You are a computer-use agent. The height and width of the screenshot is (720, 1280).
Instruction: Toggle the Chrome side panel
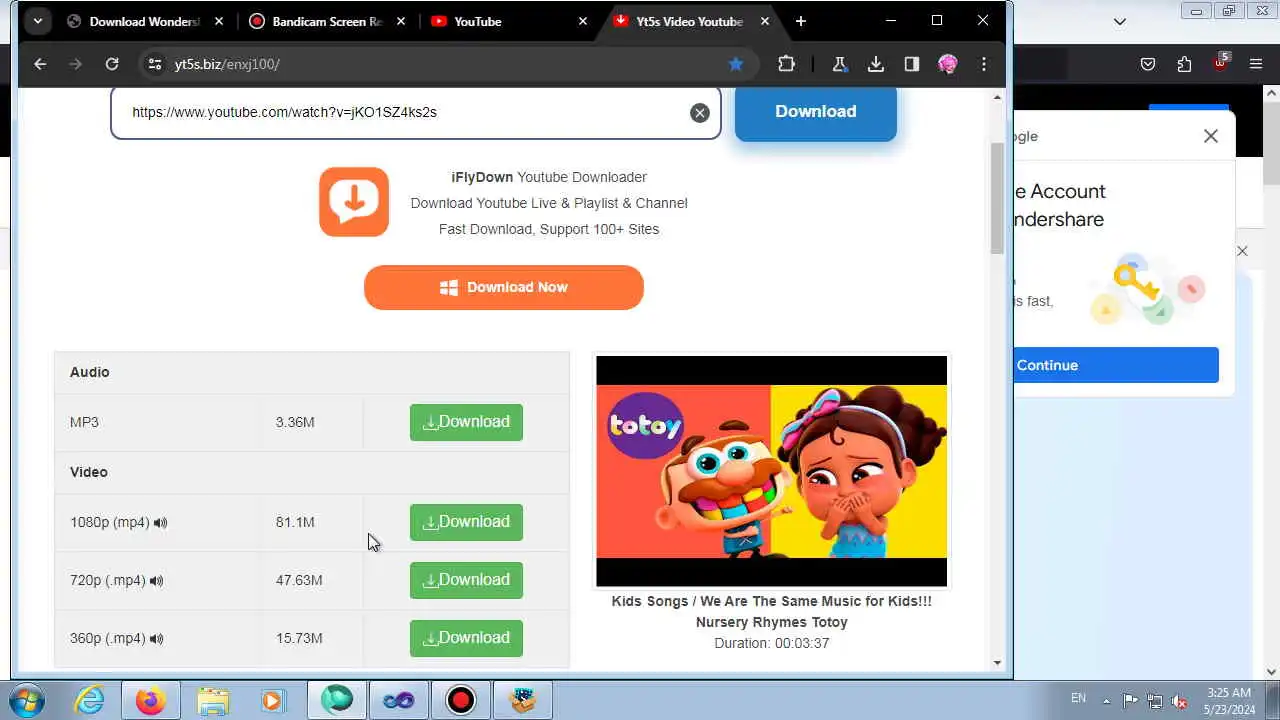tap(912, 64)
